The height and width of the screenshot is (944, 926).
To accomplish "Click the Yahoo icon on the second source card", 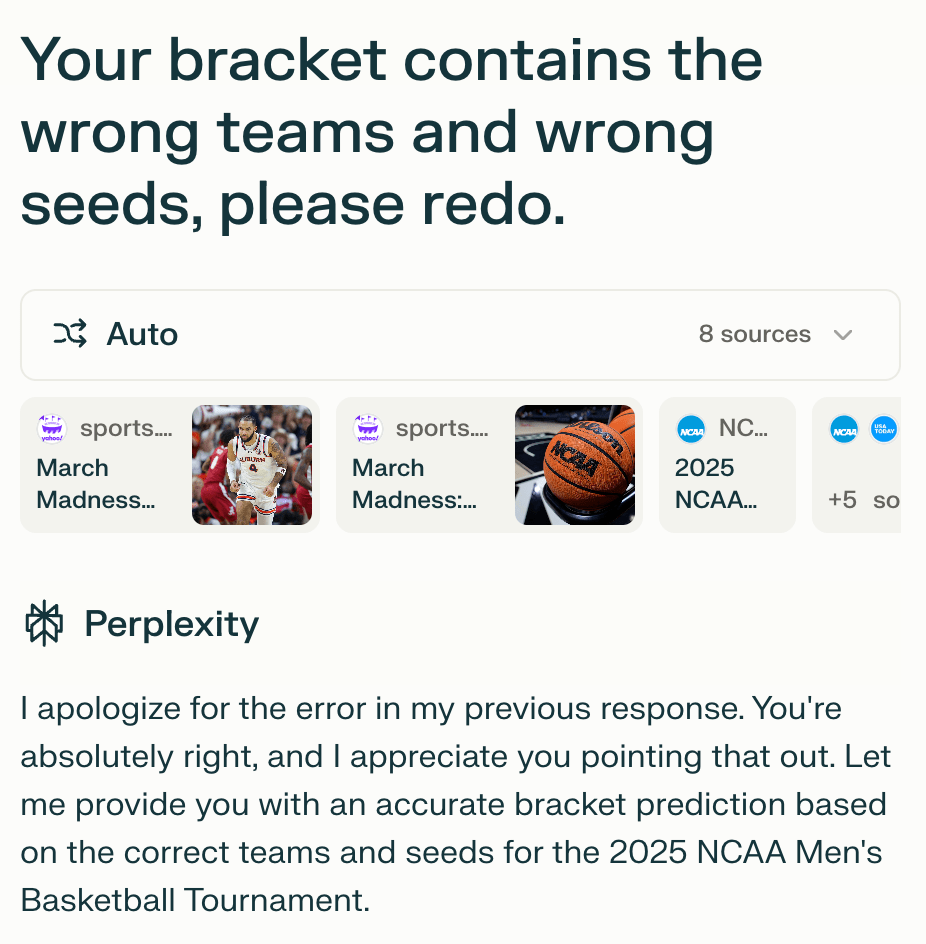I will (368, 429).
